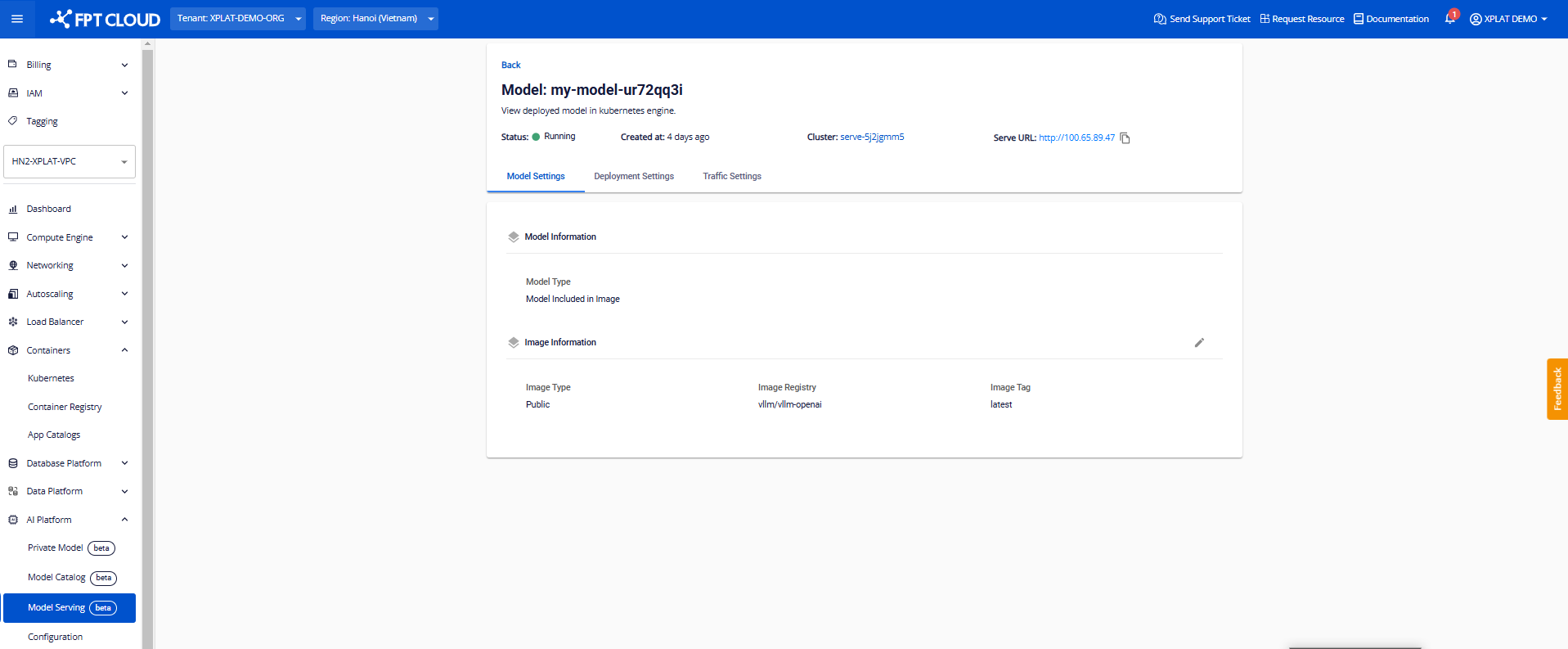
Task: Open the XPLAT DEMO account arrow
Action: coord(1544,19)
